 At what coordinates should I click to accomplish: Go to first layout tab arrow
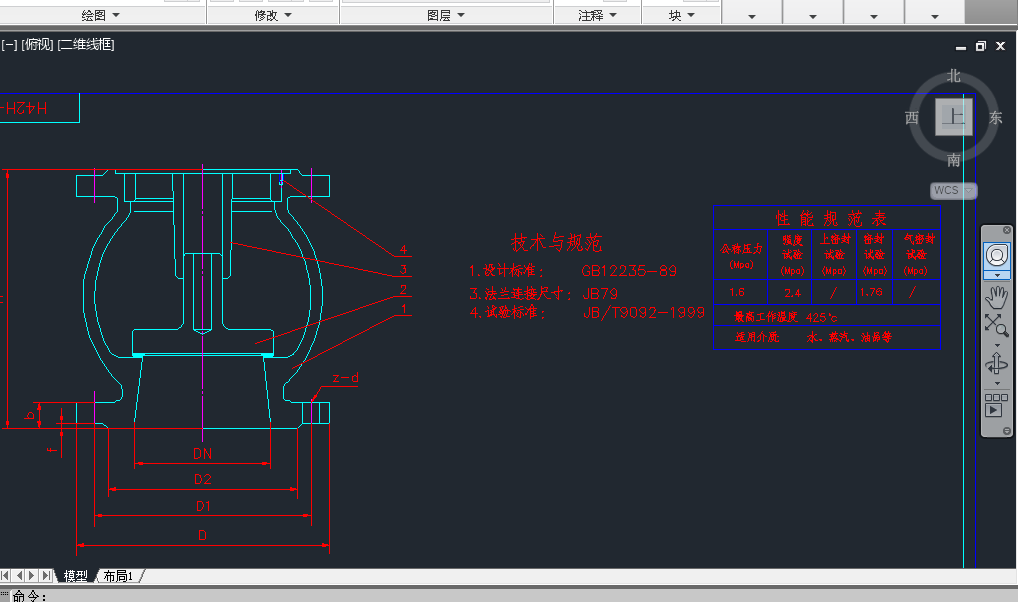point(6,575)
